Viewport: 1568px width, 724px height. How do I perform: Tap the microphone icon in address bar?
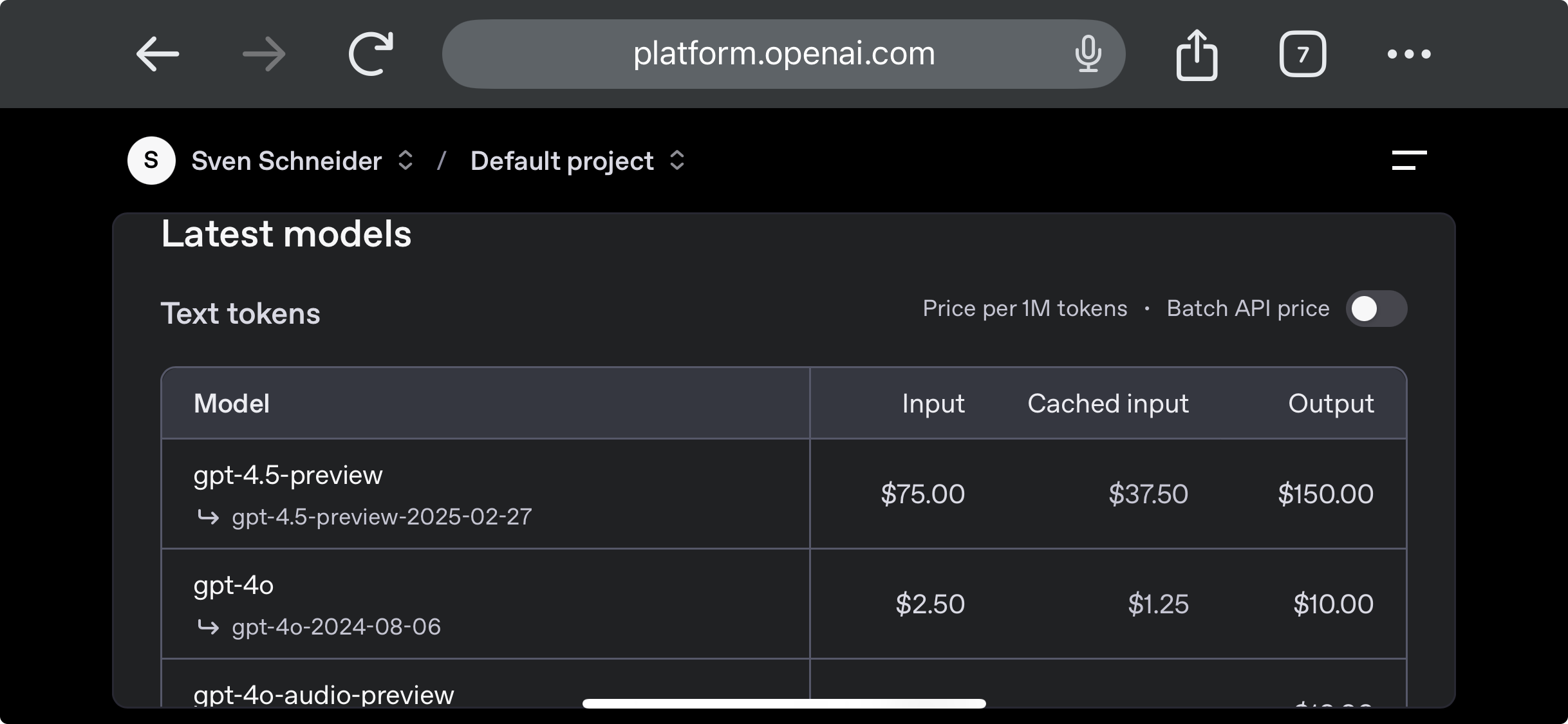1088,54
